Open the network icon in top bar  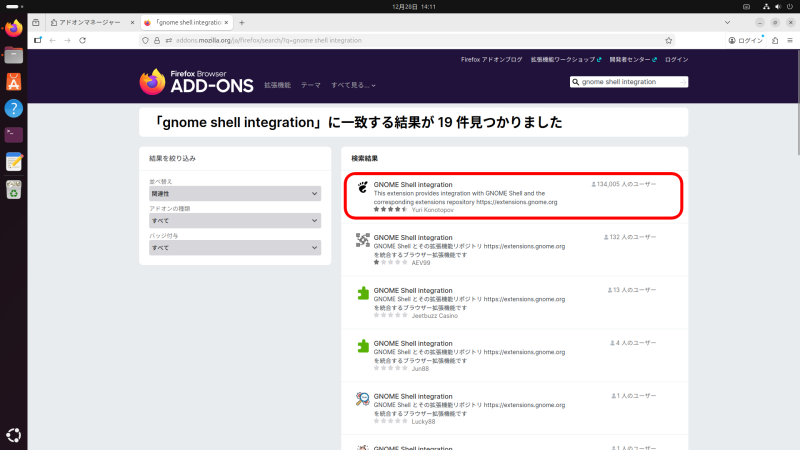(766, 7)
